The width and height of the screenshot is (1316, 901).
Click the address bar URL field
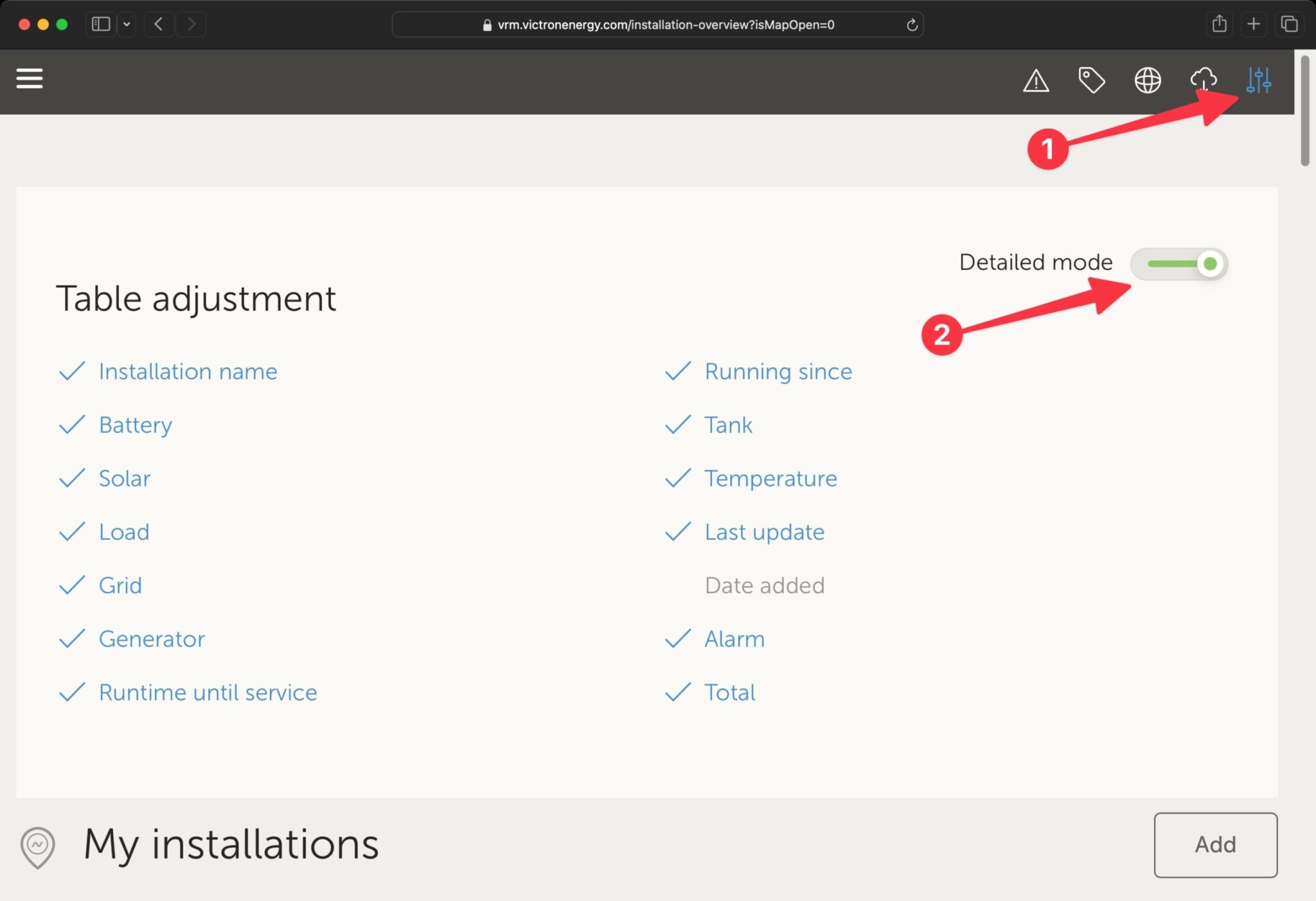click(x=665, y=25)
